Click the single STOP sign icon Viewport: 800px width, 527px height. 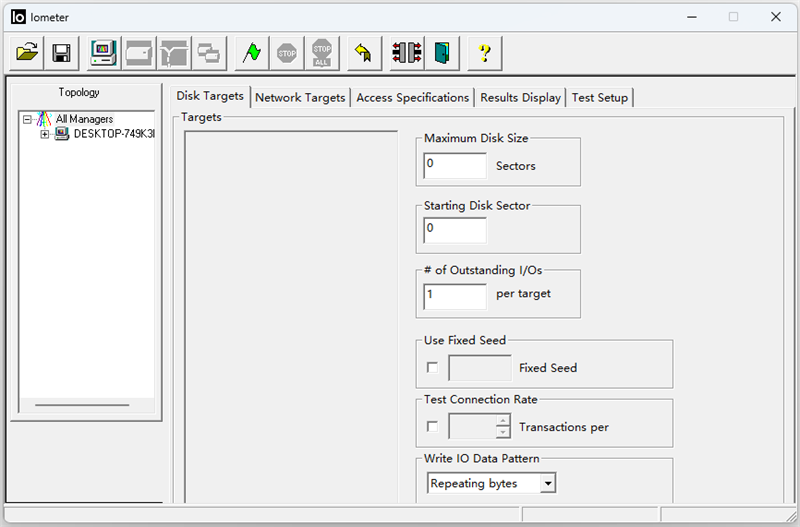[287, 53]
